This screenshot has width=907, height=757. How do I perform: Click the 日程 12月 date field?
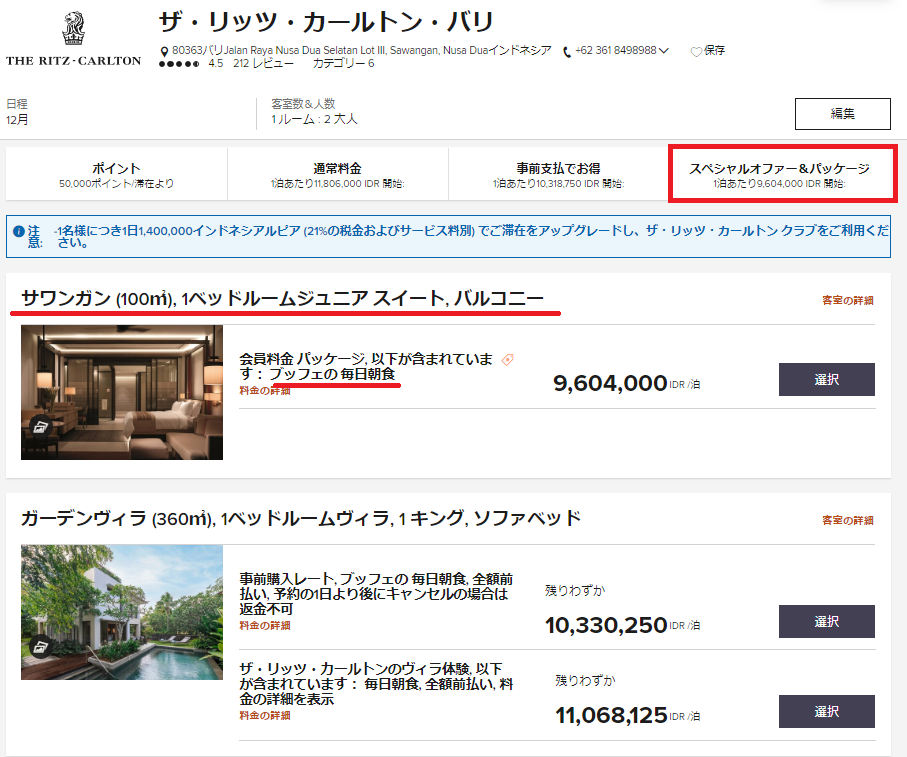(17, 112)
